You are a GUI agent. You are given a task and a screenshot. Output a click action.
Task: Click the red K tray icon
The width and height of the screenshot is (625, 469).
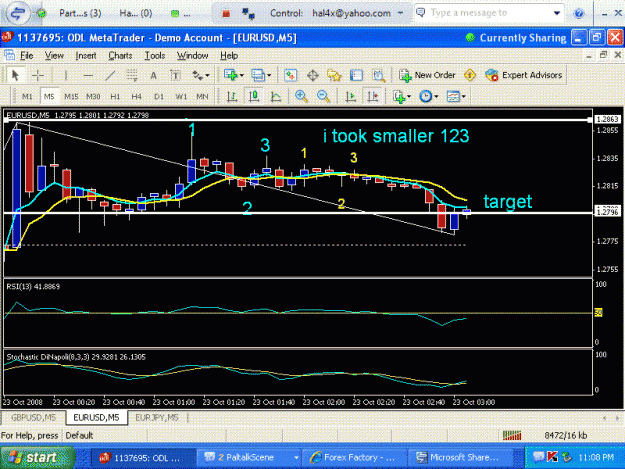(x=552, y=457)
